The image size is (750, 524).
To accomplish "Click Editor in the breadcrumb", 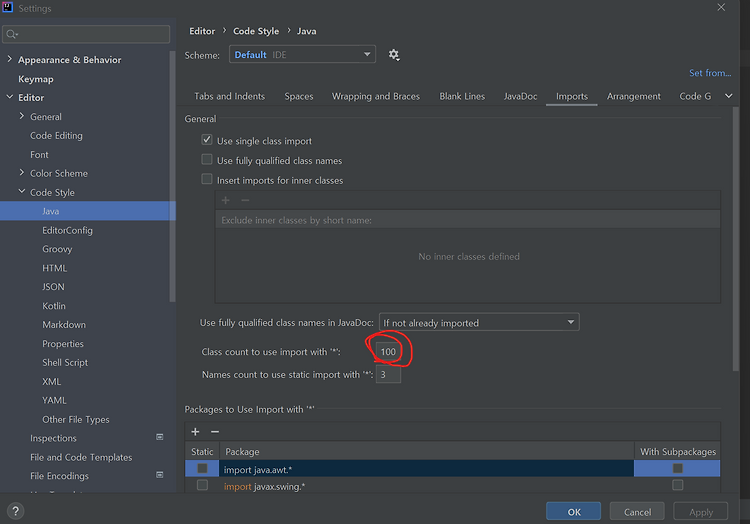I will (x=202, y=31).
